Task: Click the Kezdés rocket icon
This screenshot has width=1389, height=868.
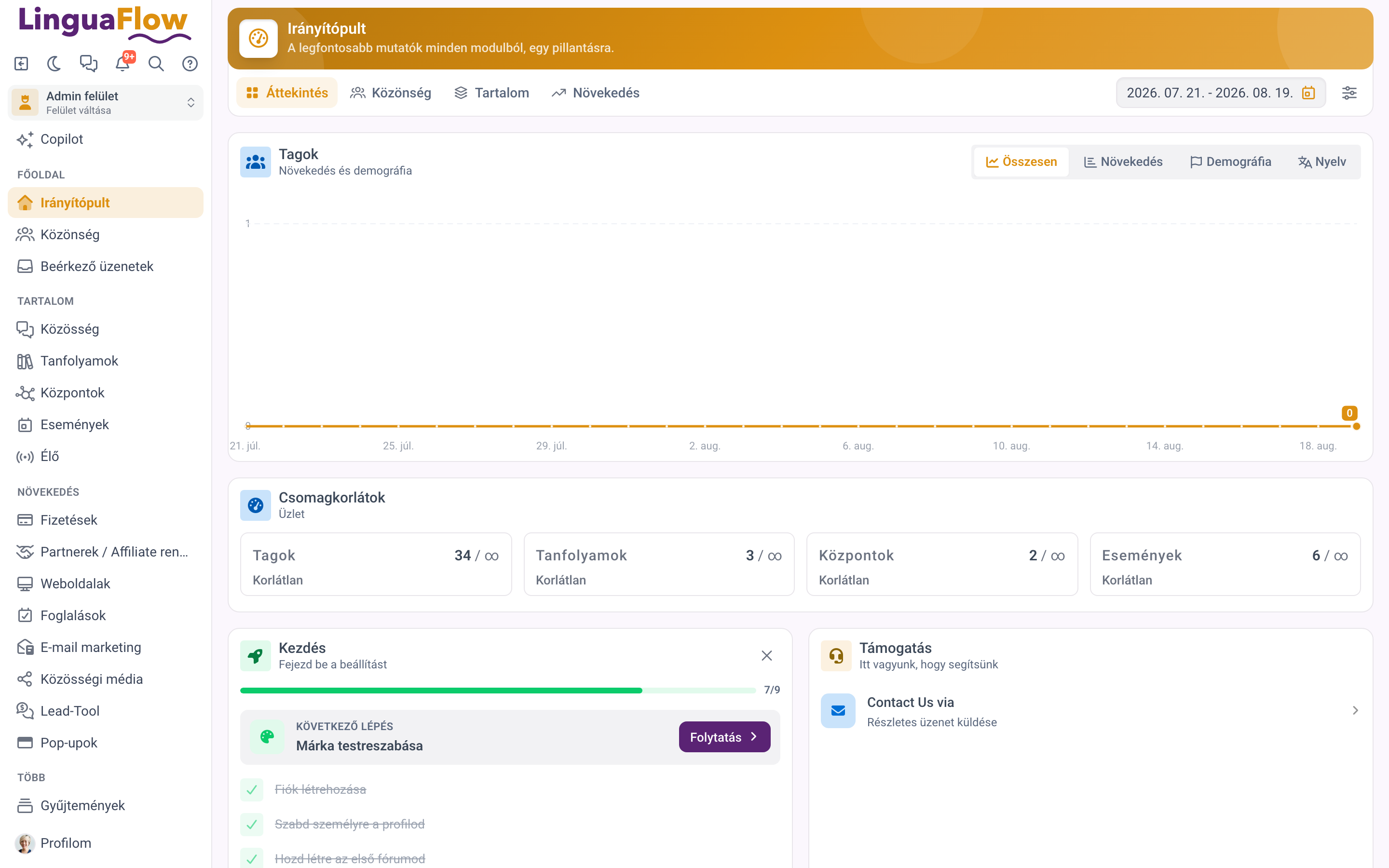Action: [x=256, y=656]
